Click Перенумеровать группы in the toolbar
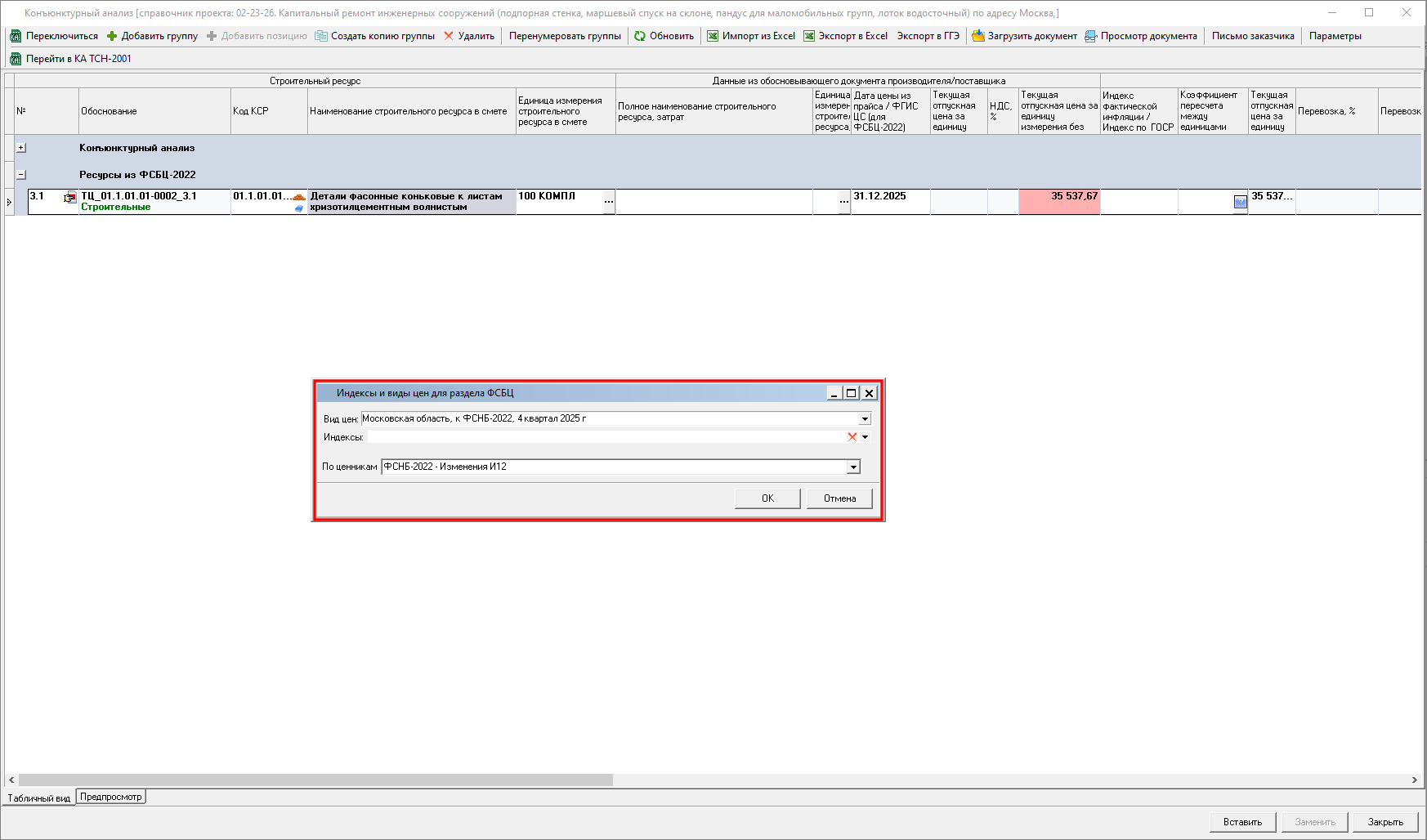This screenshot has height=840, width=1427. click(565, 36)
